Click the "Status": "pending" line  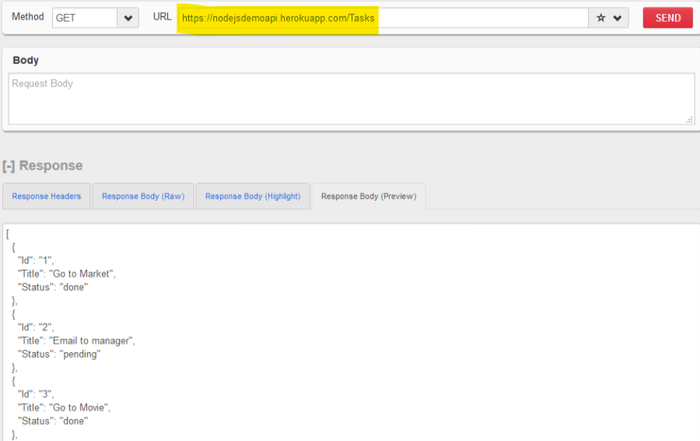pos(59,354)
